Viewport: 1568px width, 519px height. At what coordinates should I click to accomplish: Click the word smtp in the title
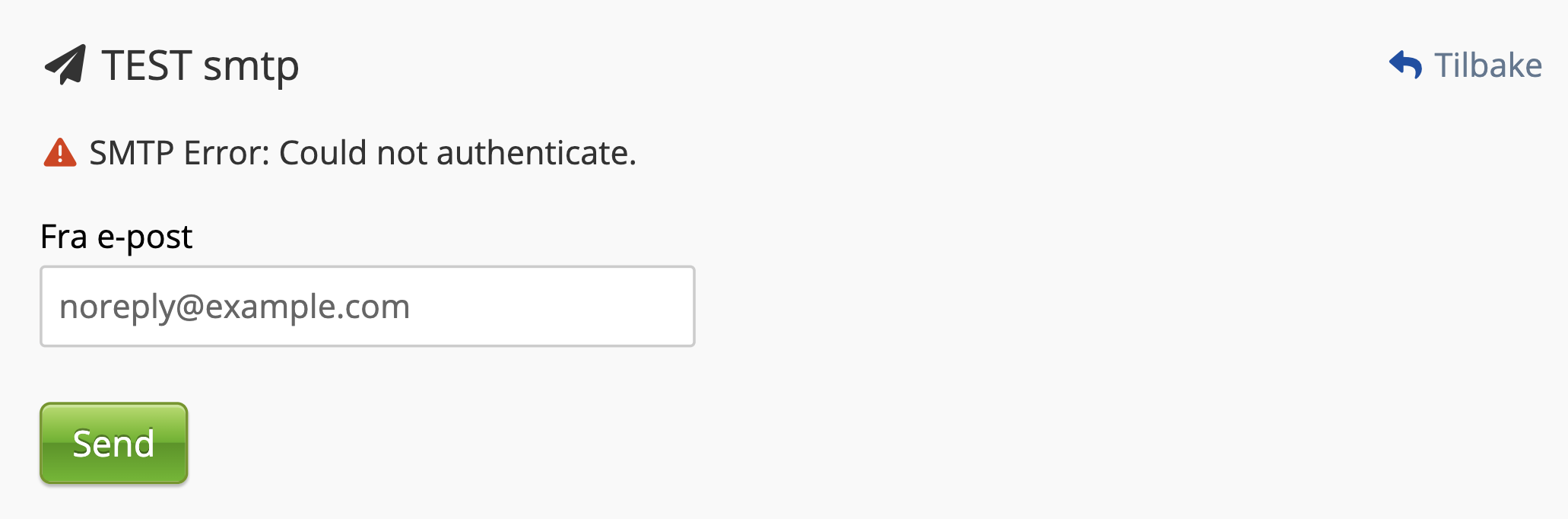[x=251, y=68]
